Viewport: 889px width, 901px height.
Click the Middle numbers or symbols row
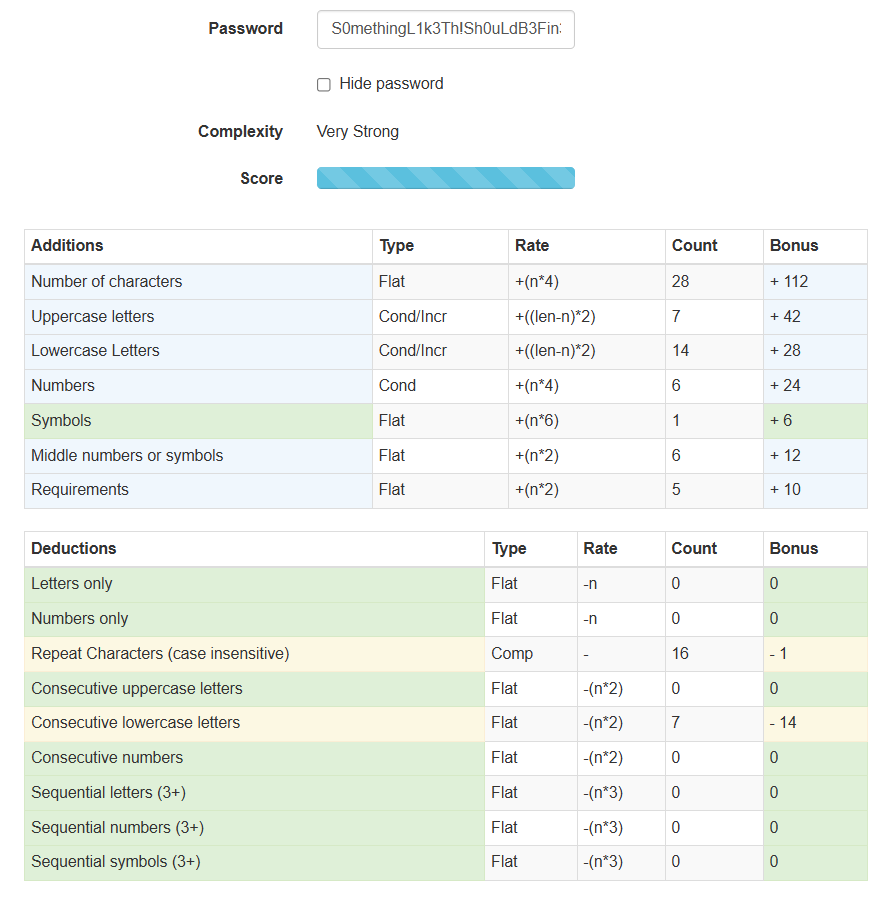[127, 456]
